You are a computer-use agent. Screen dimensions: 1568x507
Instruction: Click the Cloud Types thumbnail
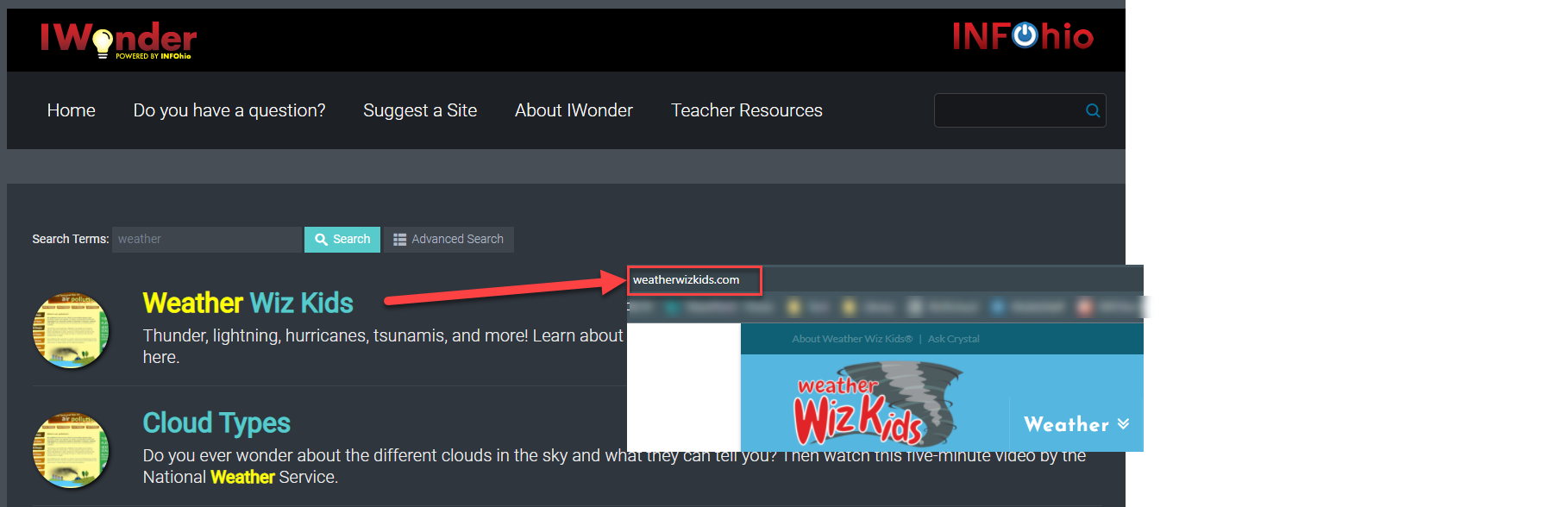[71, 450]
